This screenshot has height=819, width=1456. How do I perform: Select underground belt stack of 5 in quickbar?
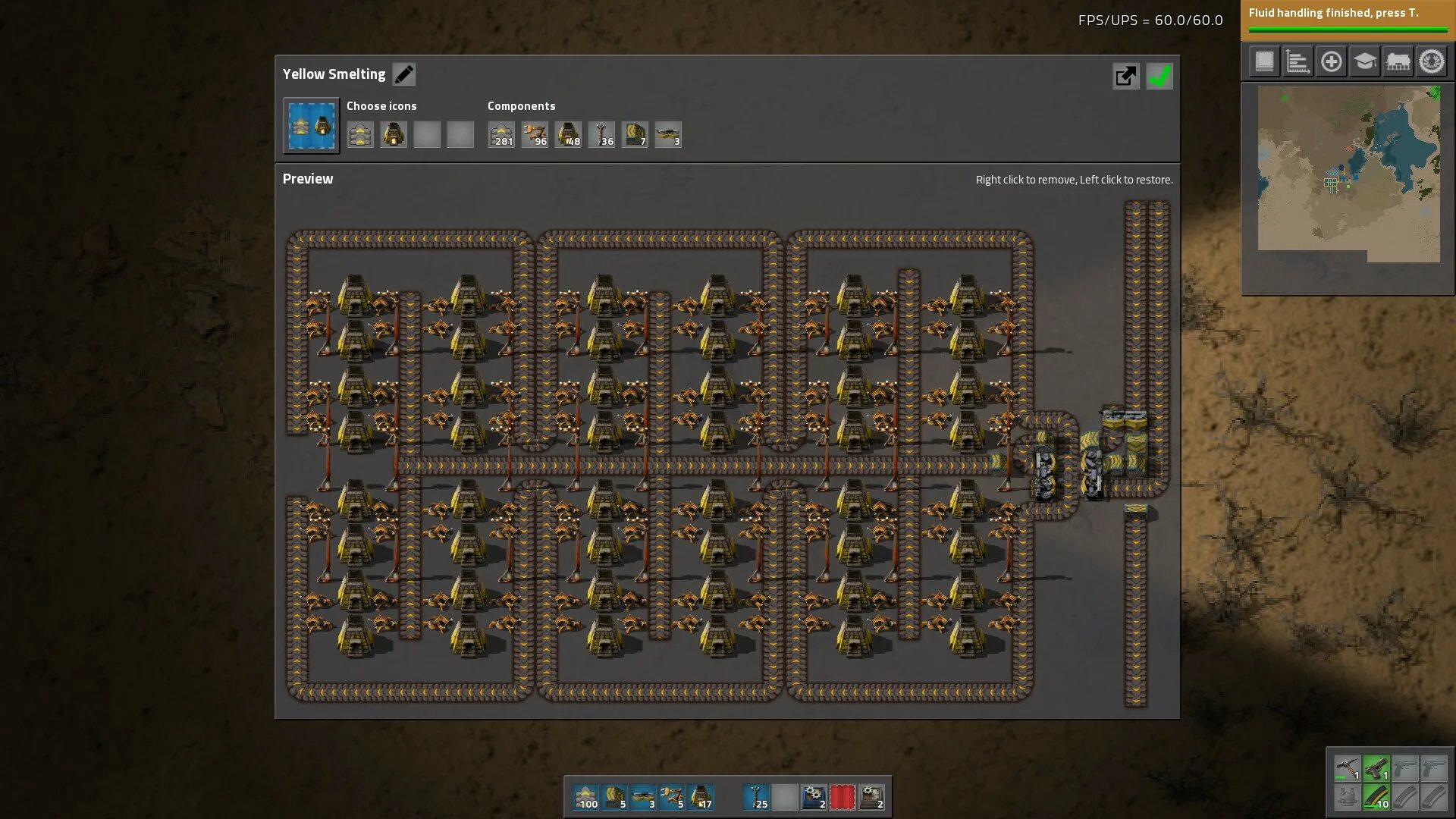pyautogui.click(x=614, y=797)
